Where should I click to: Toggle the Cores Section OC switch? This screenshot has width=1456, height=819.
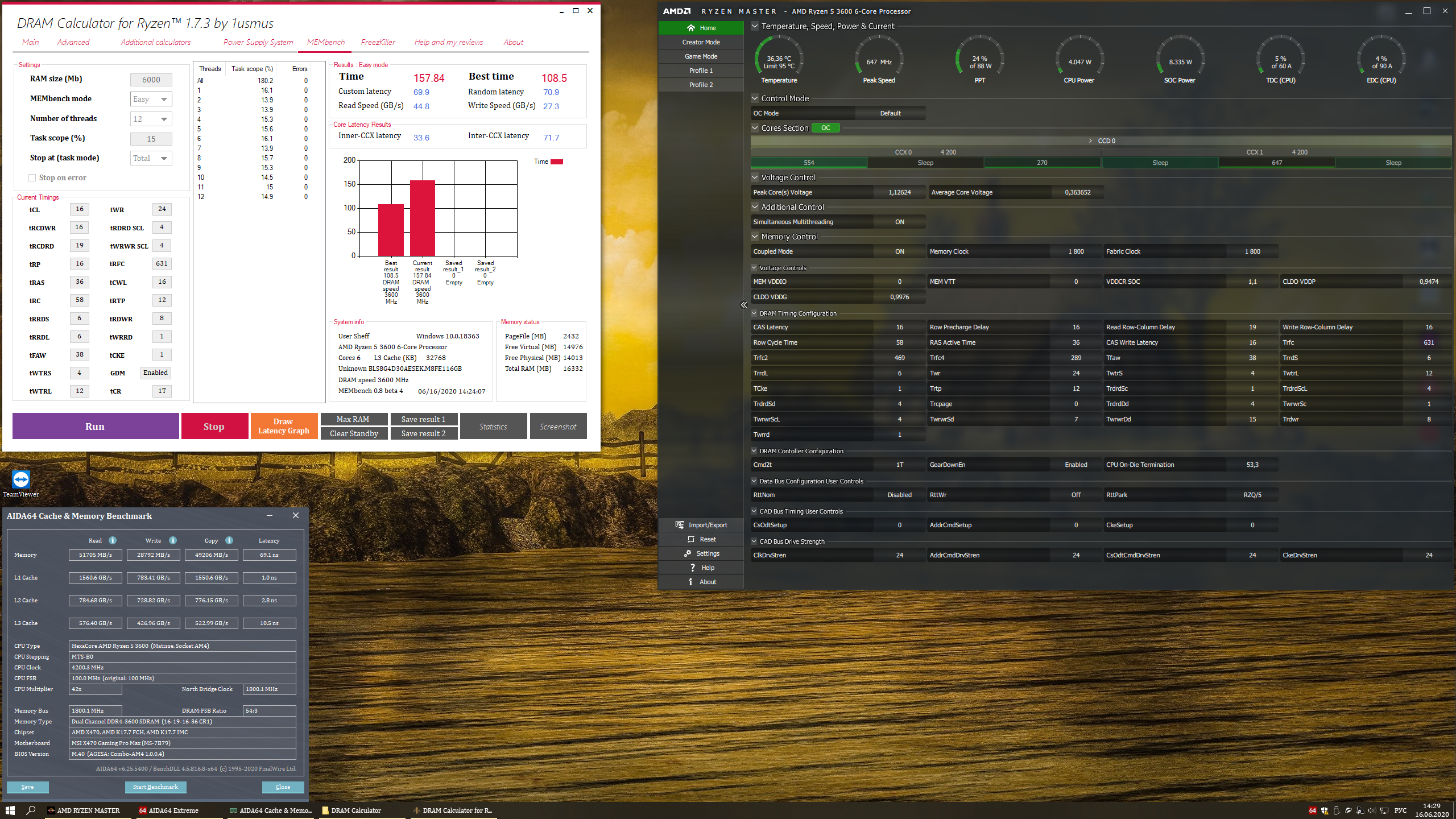click(x=825, y=128)
